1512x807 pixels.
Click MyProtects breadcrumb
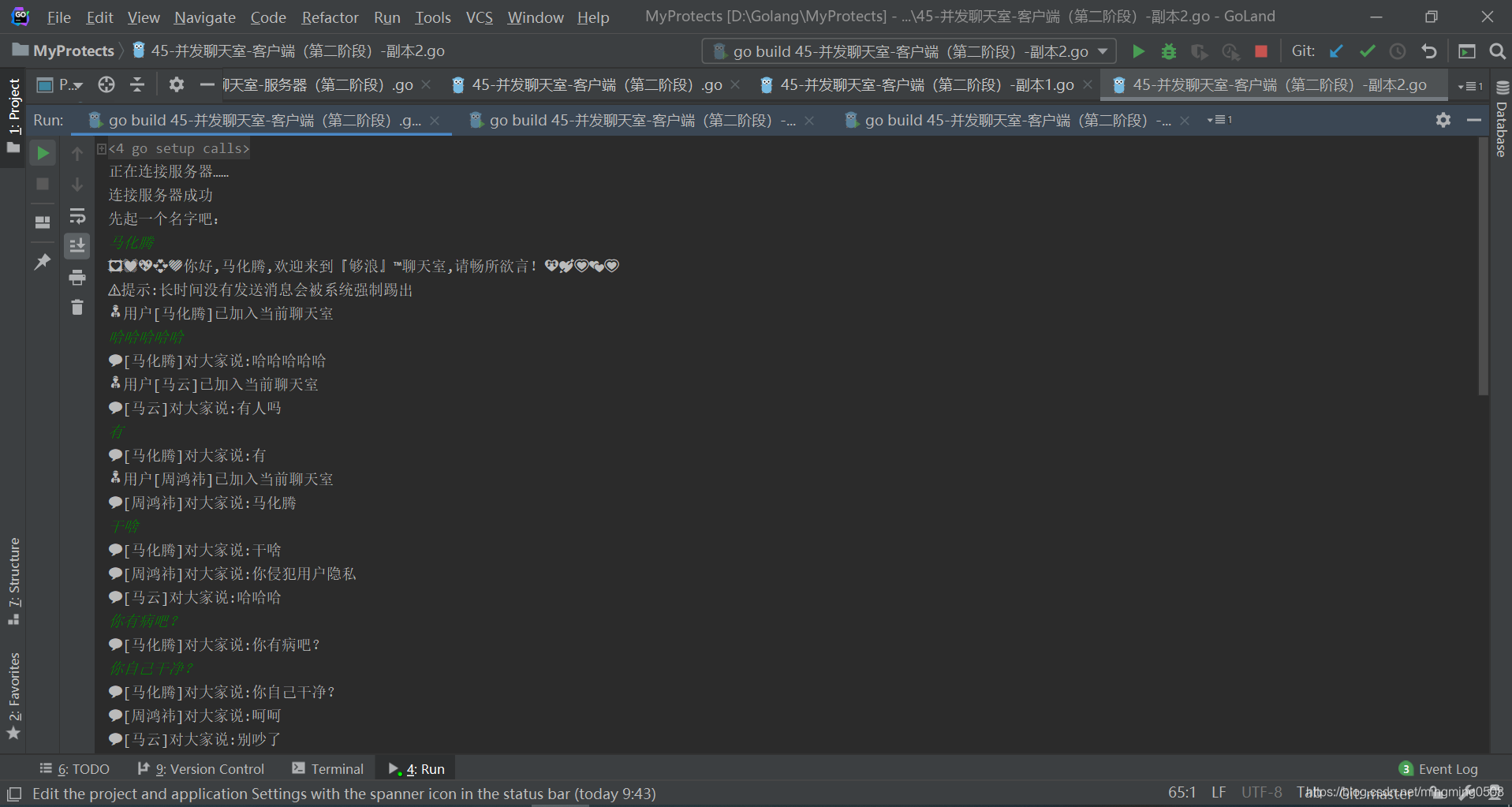coord(65,50)
